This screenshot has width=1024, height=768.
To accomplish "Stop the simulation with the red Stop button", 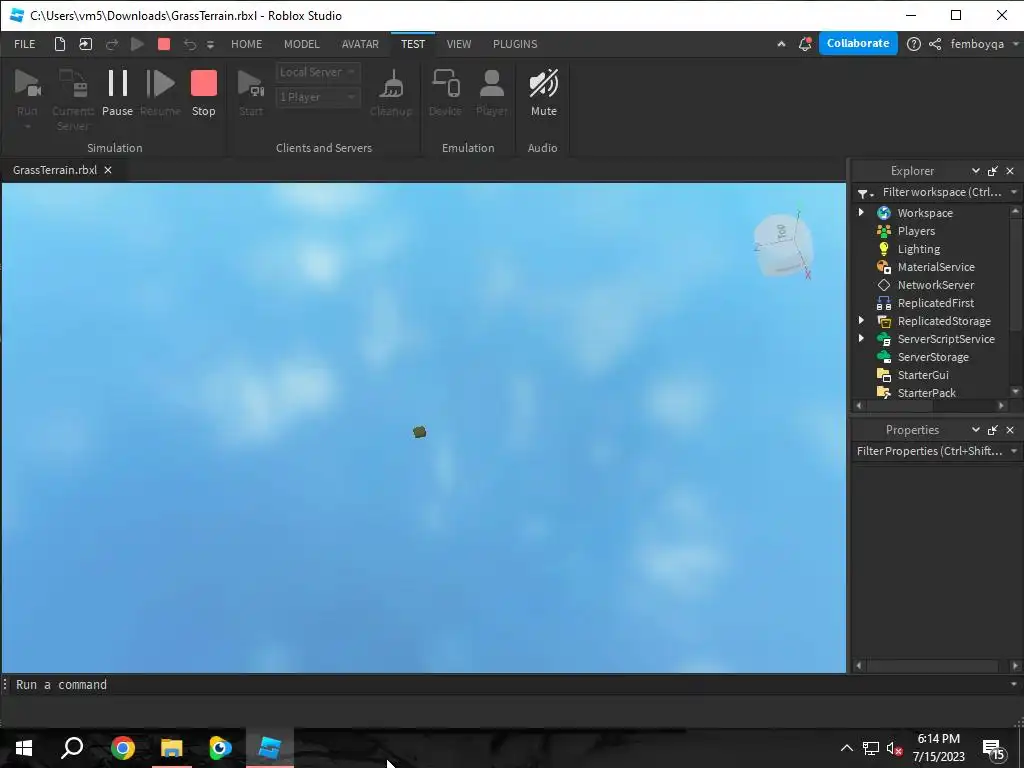I will tap(204, 93).
